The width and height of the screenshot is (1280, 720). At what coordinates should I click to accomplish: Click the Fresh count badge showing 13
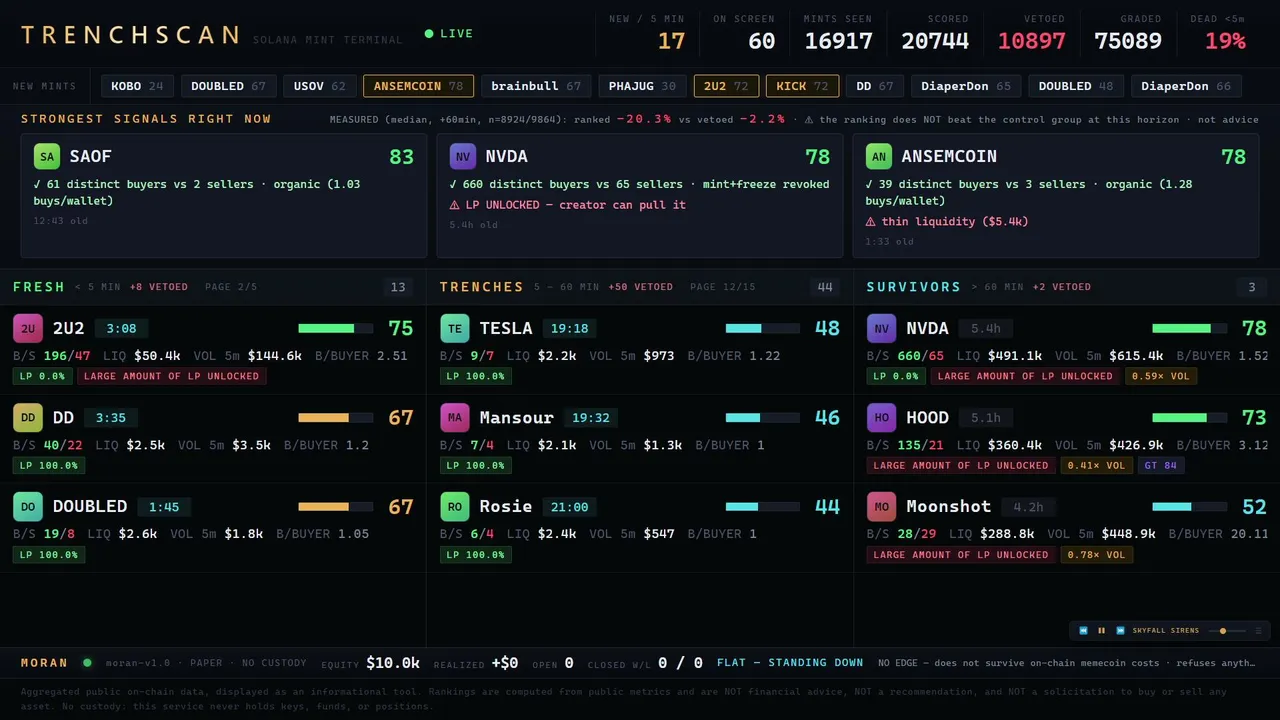398,287
